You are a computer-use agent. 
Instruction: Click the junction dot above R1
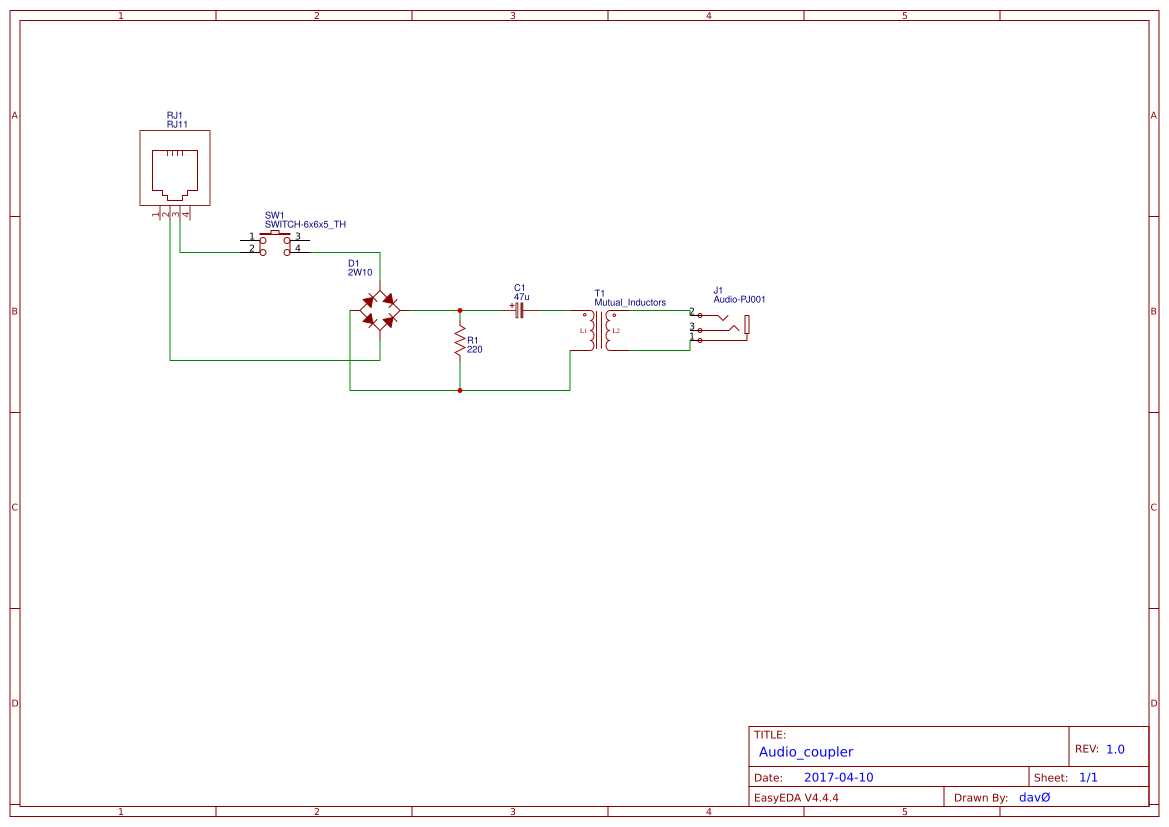coord(459,310)
